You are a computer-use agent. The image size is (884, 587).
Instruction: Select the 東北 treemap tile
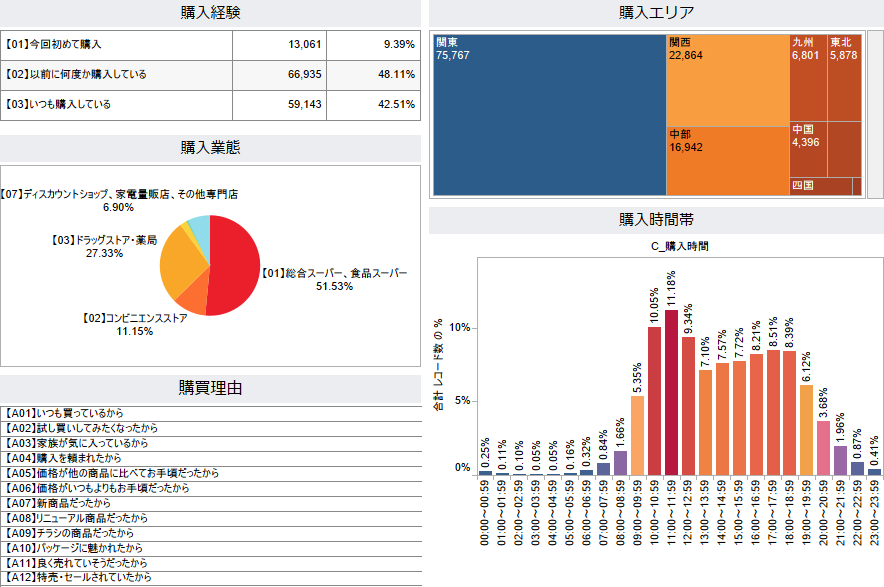[x=845, y=78]
